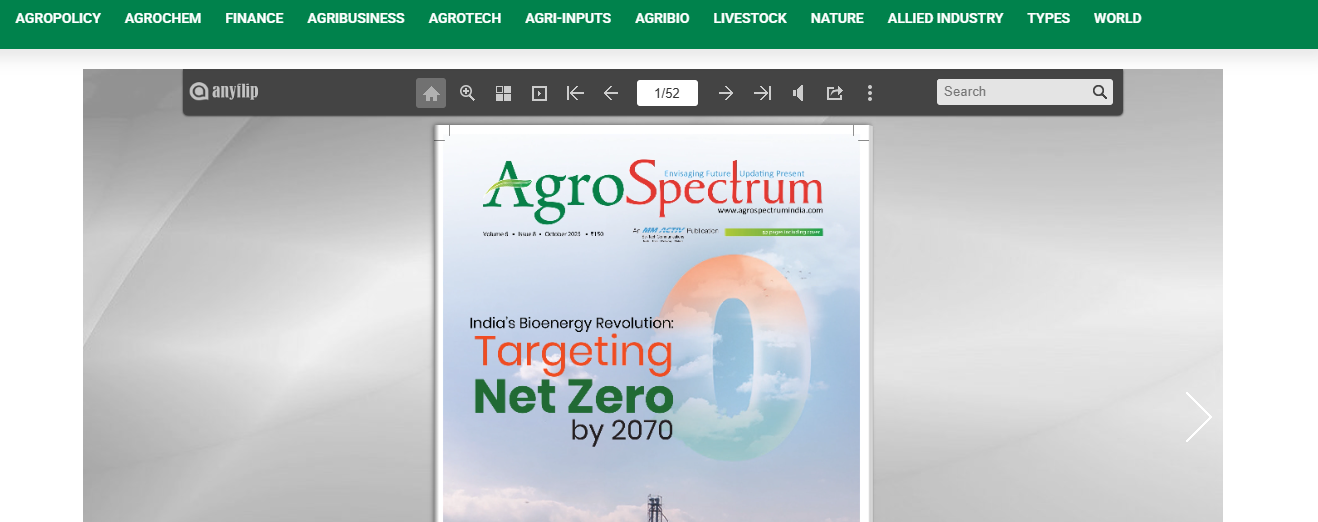Image resolution: width=1318 pixels, height=522 pixels.
Task: Click the Home icon in the flipbook toolbar
Action: [x=431, y=93]
